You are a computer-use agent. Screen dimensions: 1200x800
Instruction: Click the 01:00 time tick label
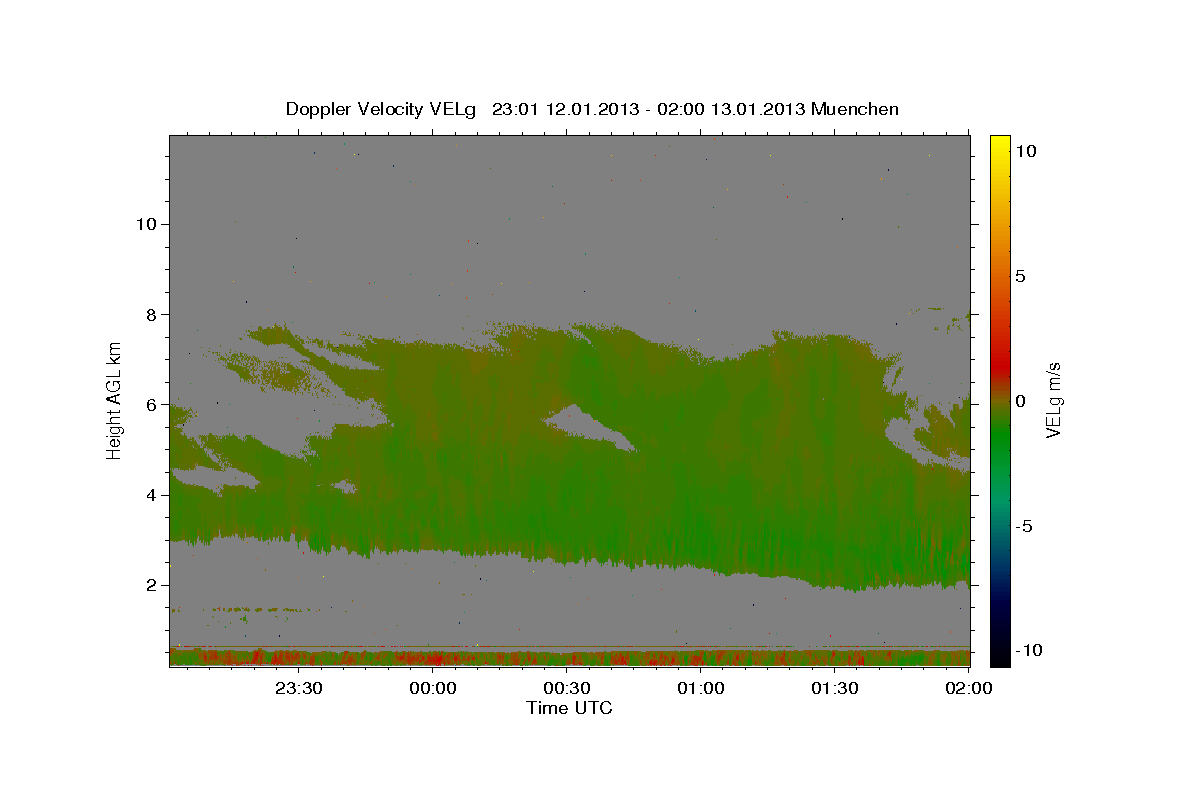coord(702,688)
